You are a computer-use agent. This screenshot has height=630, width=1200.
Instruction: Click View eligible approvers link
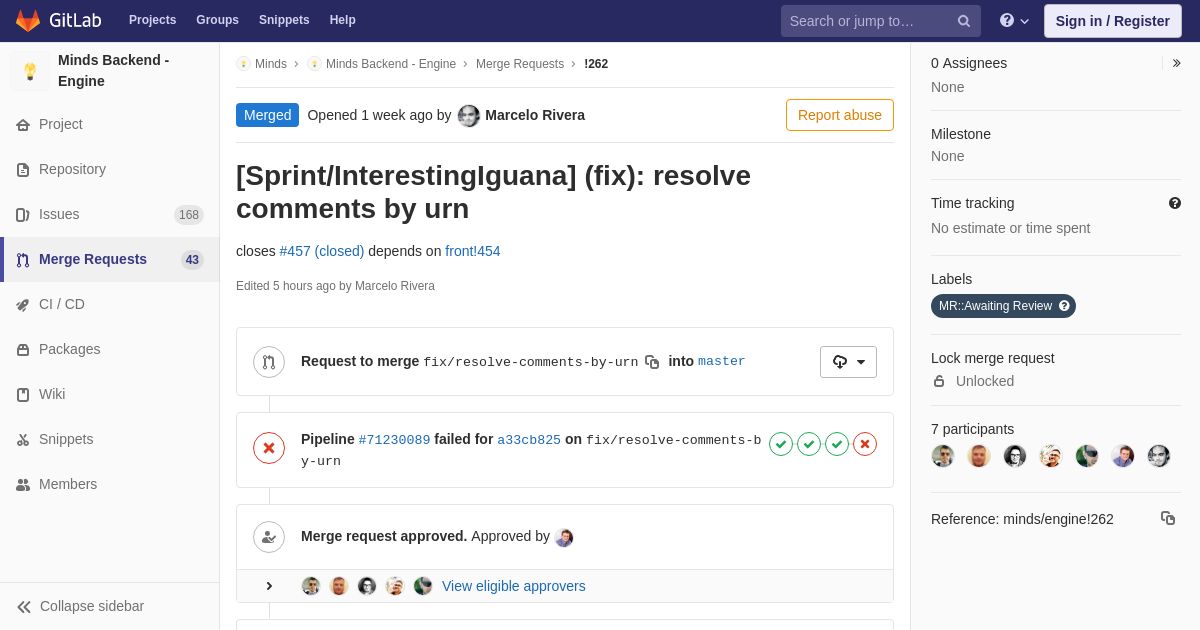(x=514, y=586)
